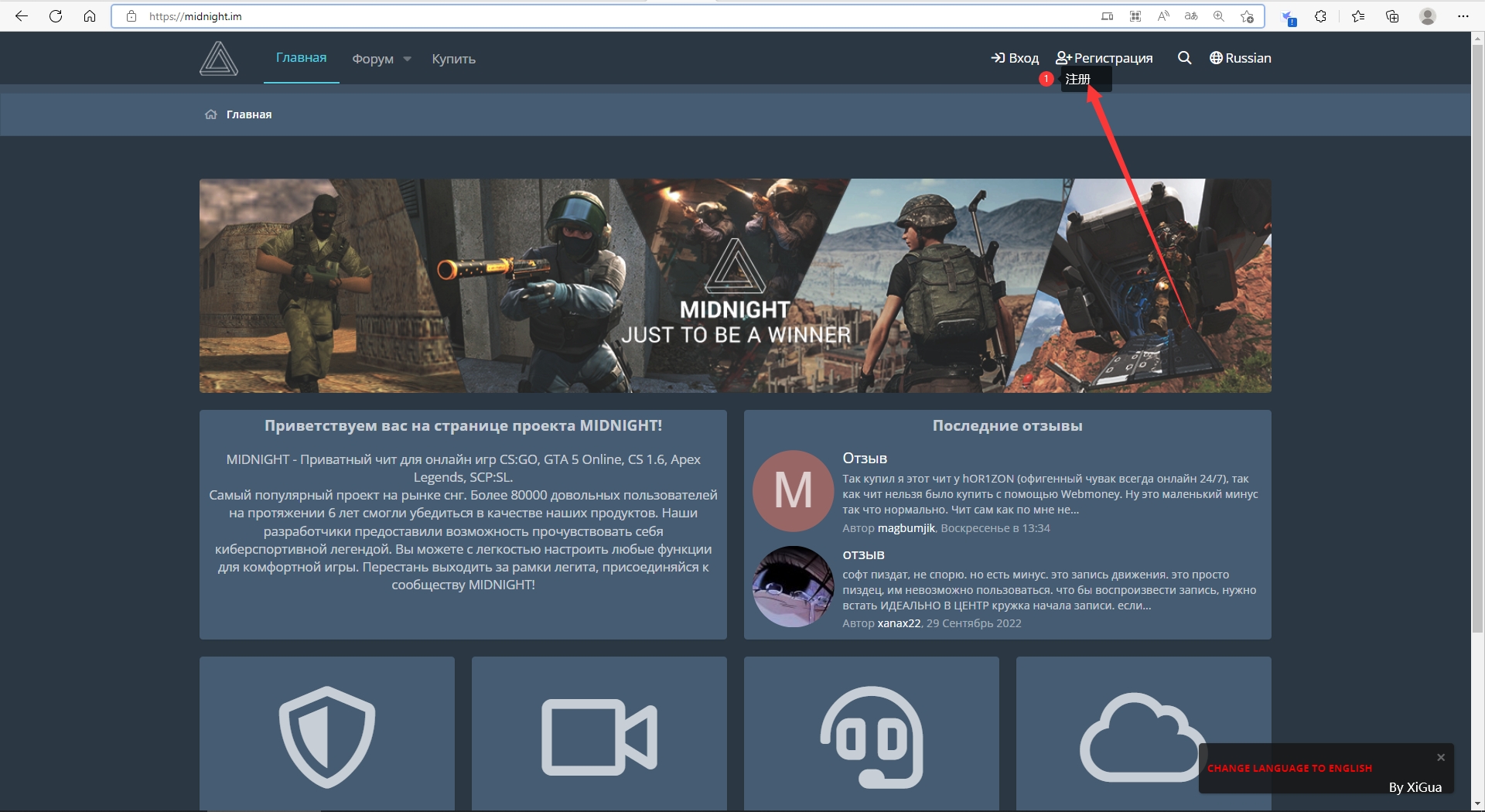Open browser settings ellipsis menu
Image resolution: width=1485 pixels, height=812 pixels.
pyautogui.click(x=1463, y=16)
